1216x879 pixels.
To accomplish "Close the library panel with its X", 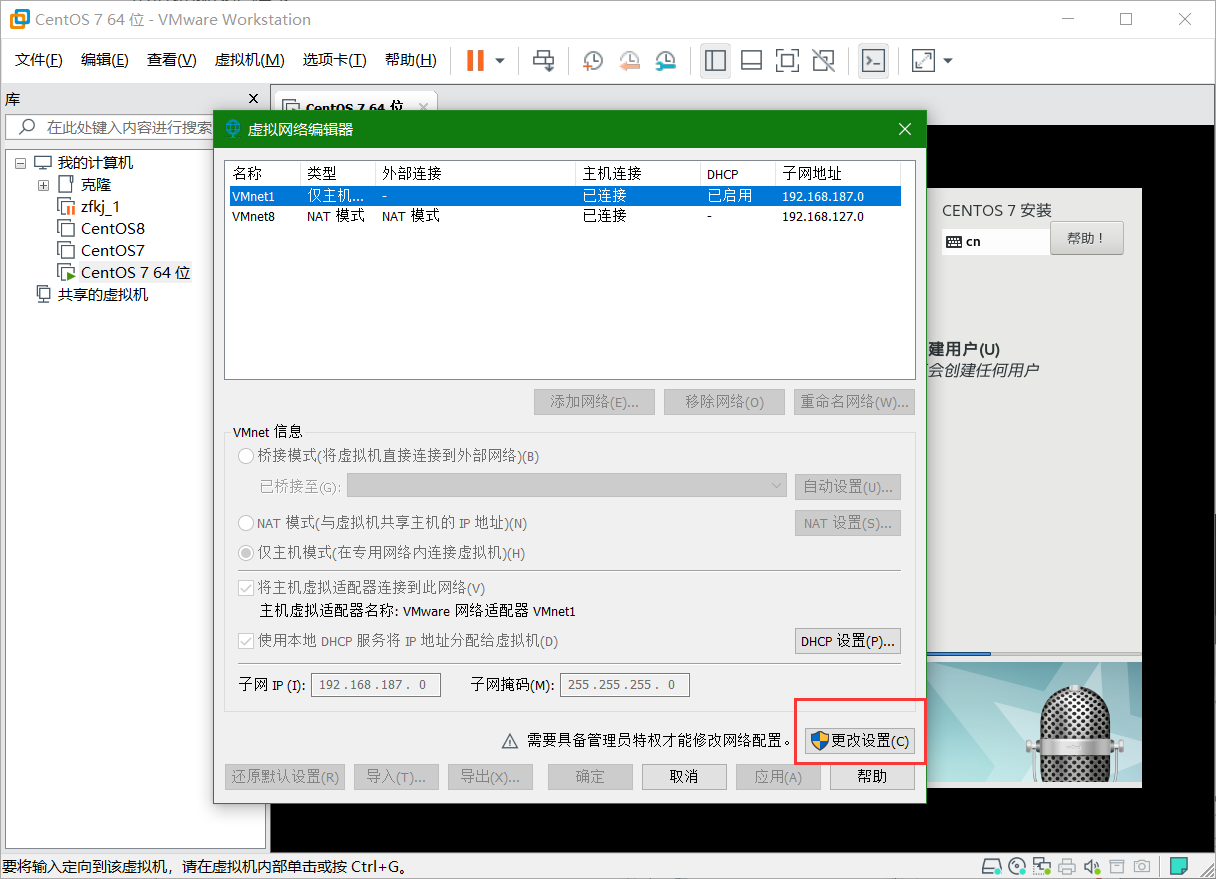I will 254,99.
